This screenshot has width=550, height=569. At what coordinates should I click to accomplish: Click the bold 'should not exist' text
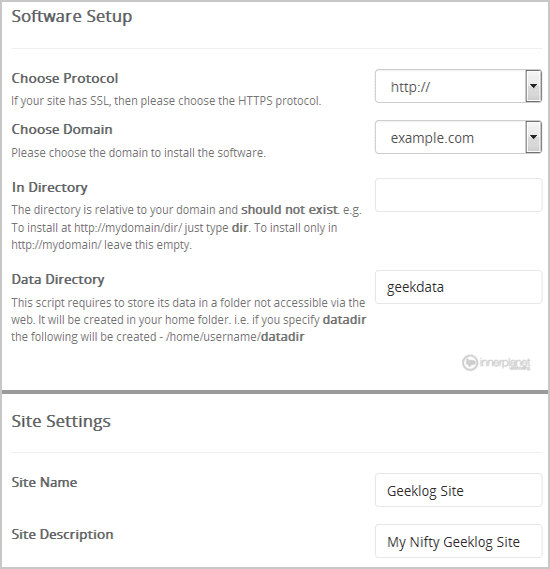(x=290, y=210)
